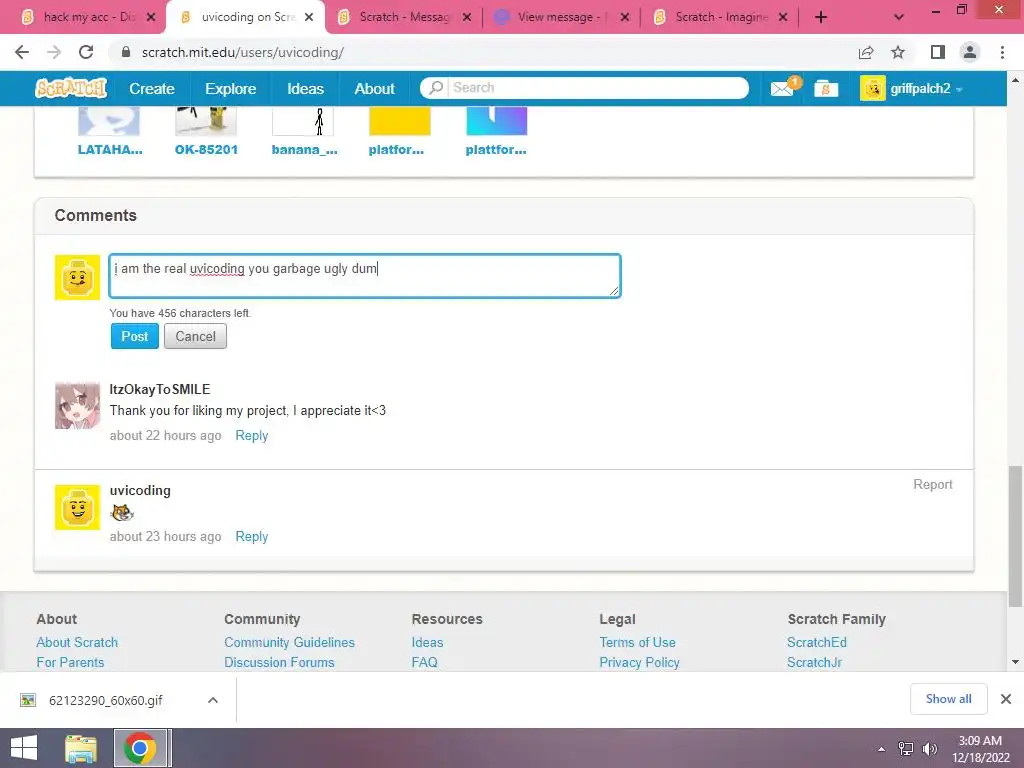Image resolution: width=1024 pixels, height=768 pixels.
Task: Open the Ideas navbar item
Action: click(305, 89)
